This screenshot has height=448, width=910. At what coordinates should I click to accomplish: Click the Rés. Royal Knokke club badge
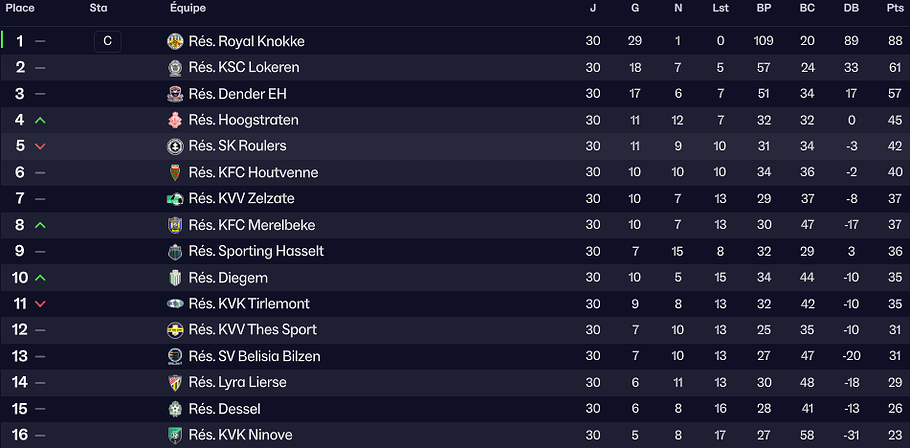(x=176, y=42)
